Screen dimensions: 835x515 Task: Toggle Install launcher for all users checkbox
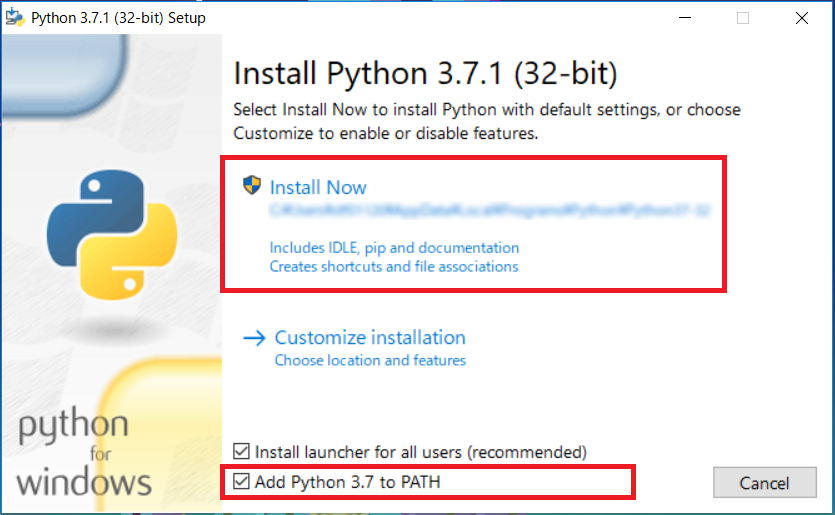tap(242, 452)
